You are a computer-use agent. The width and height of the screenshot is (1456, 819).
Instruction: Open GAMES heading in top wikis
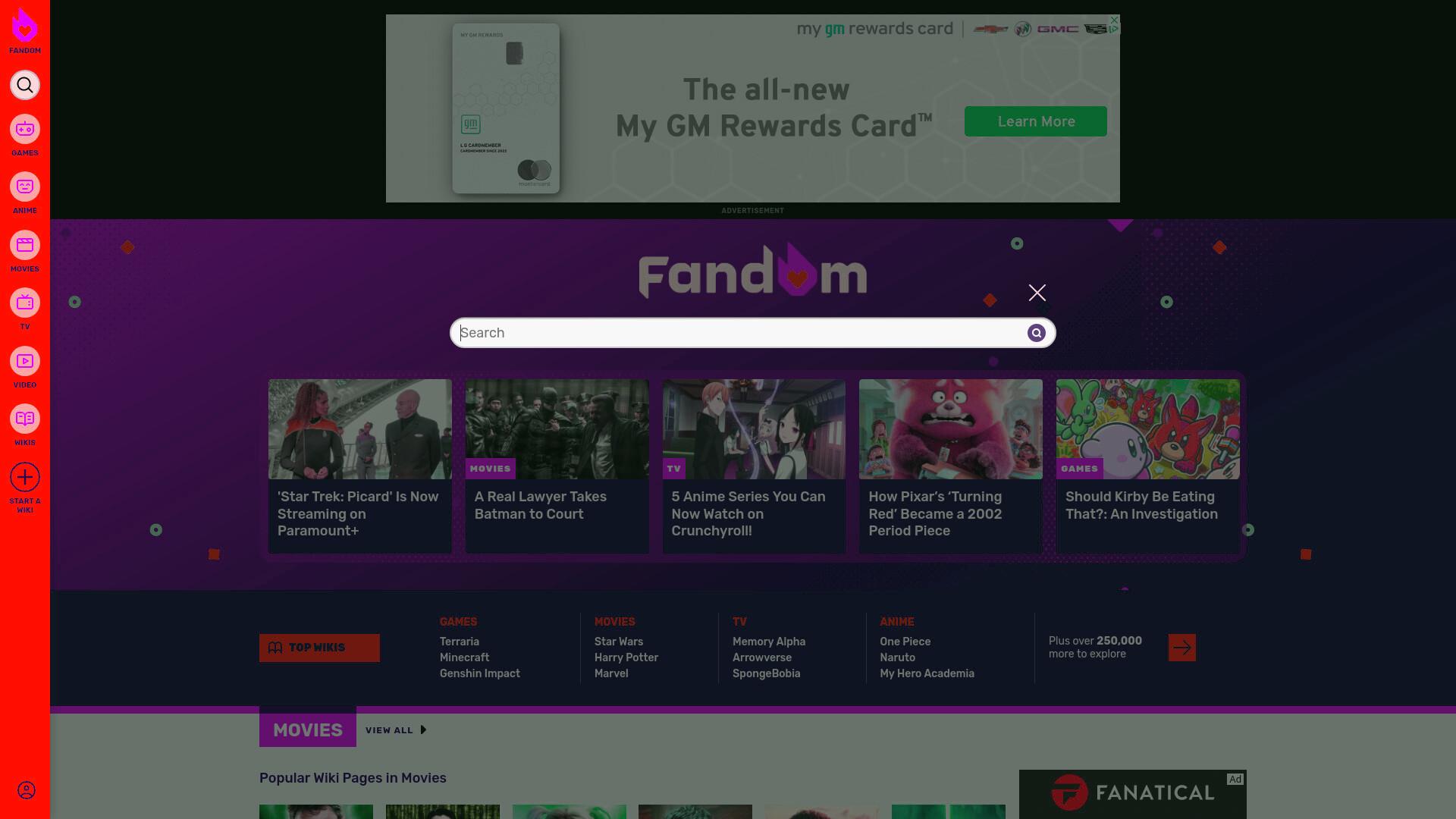[x=459, y=622]
